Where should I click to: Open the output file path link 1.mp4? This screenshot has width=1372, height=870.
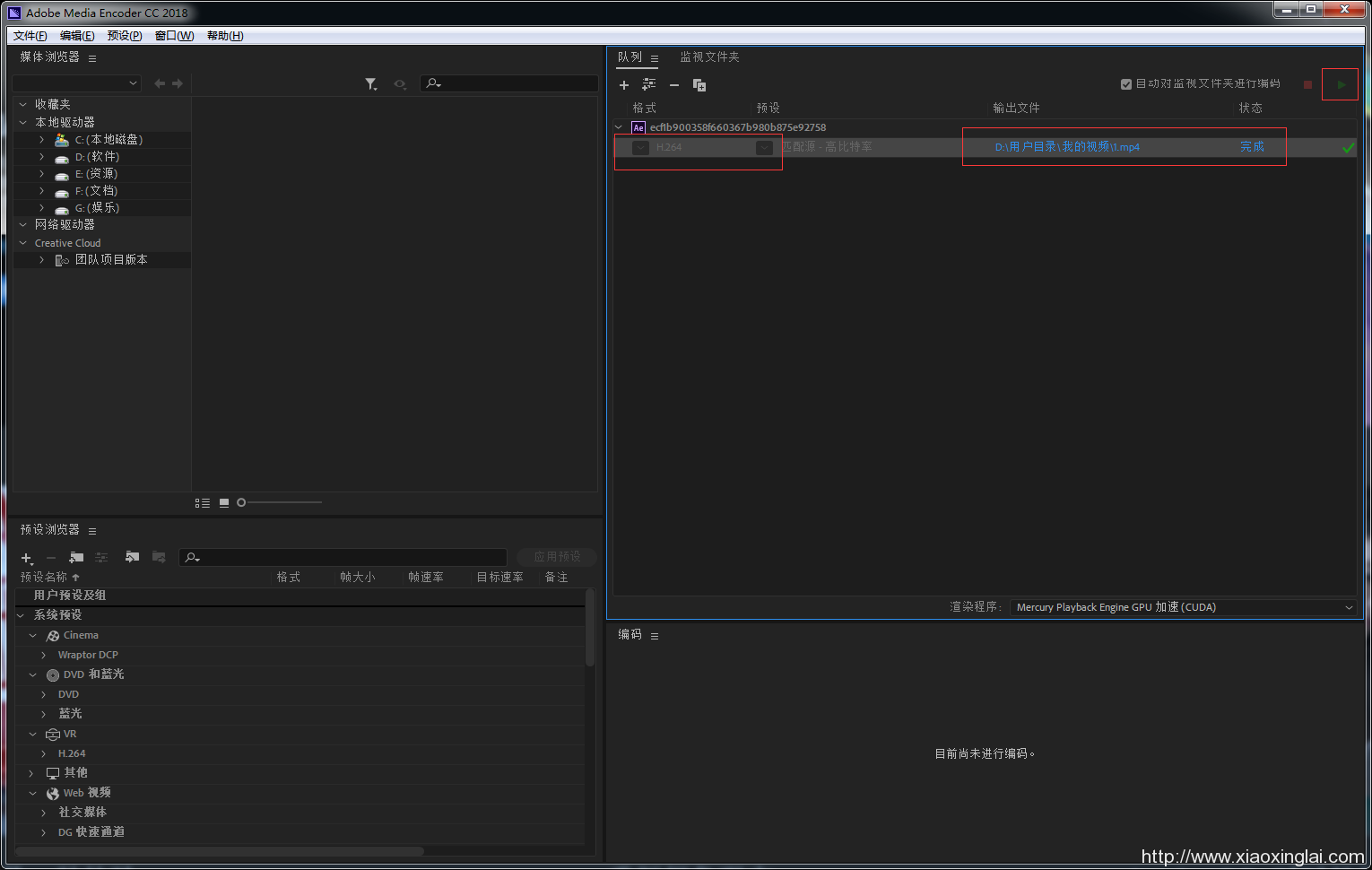tap(1067, 147)
